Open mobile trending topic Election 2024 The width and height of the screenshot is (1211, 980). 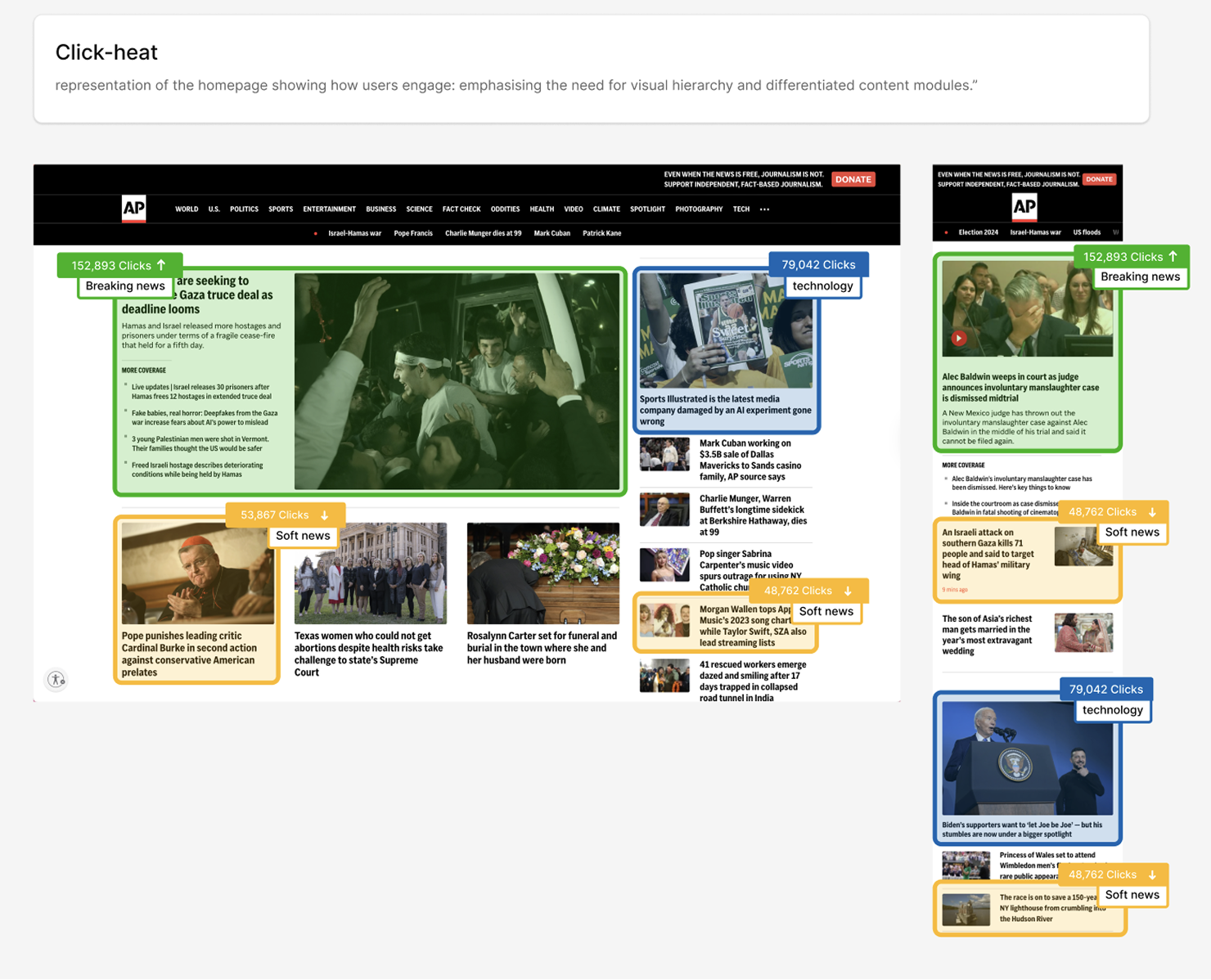coord(978,232)
